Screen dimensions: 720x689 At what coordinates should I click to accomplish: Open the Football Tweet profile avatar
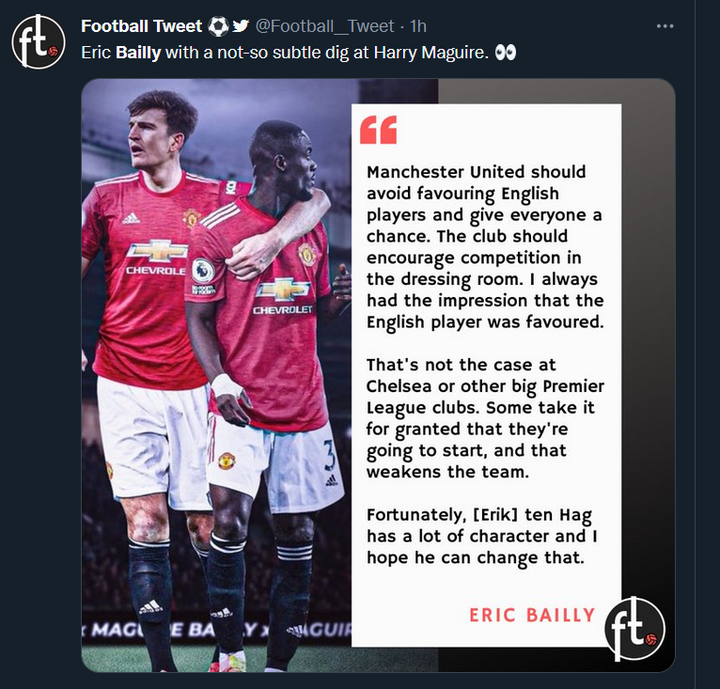click(x=39, y=42)
